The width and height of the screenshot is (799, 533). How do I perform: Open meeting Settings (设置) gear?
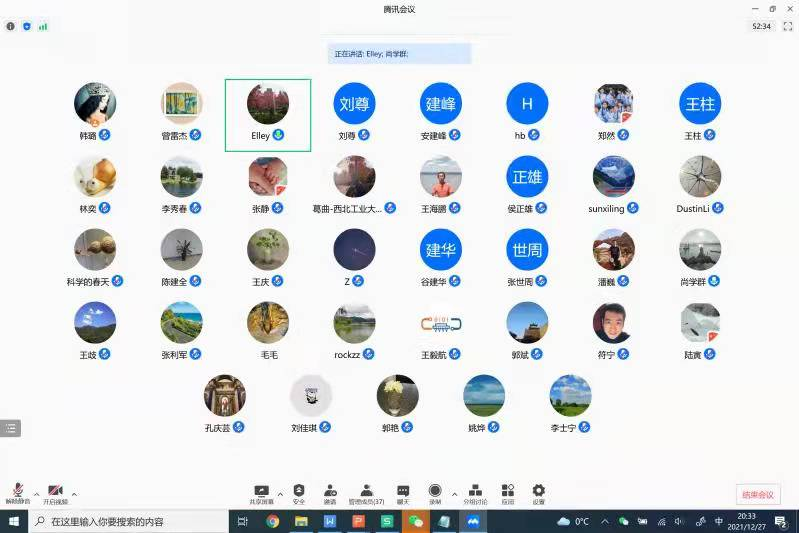[539, 492]
